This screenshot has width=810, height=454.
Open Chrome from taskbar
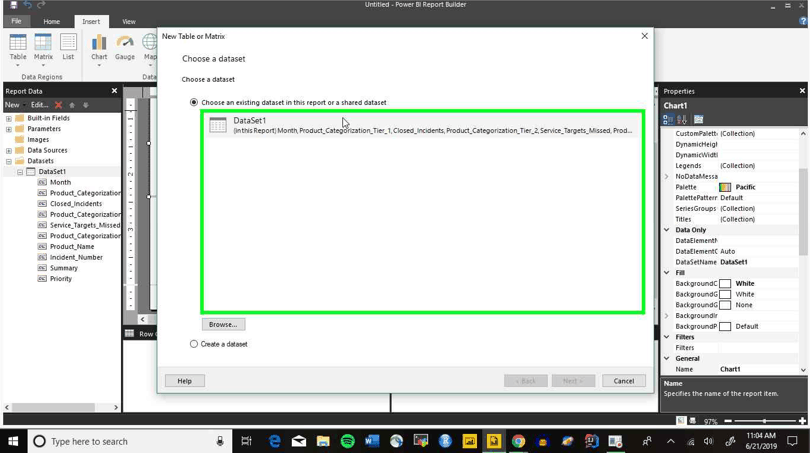tap(518, 441)
